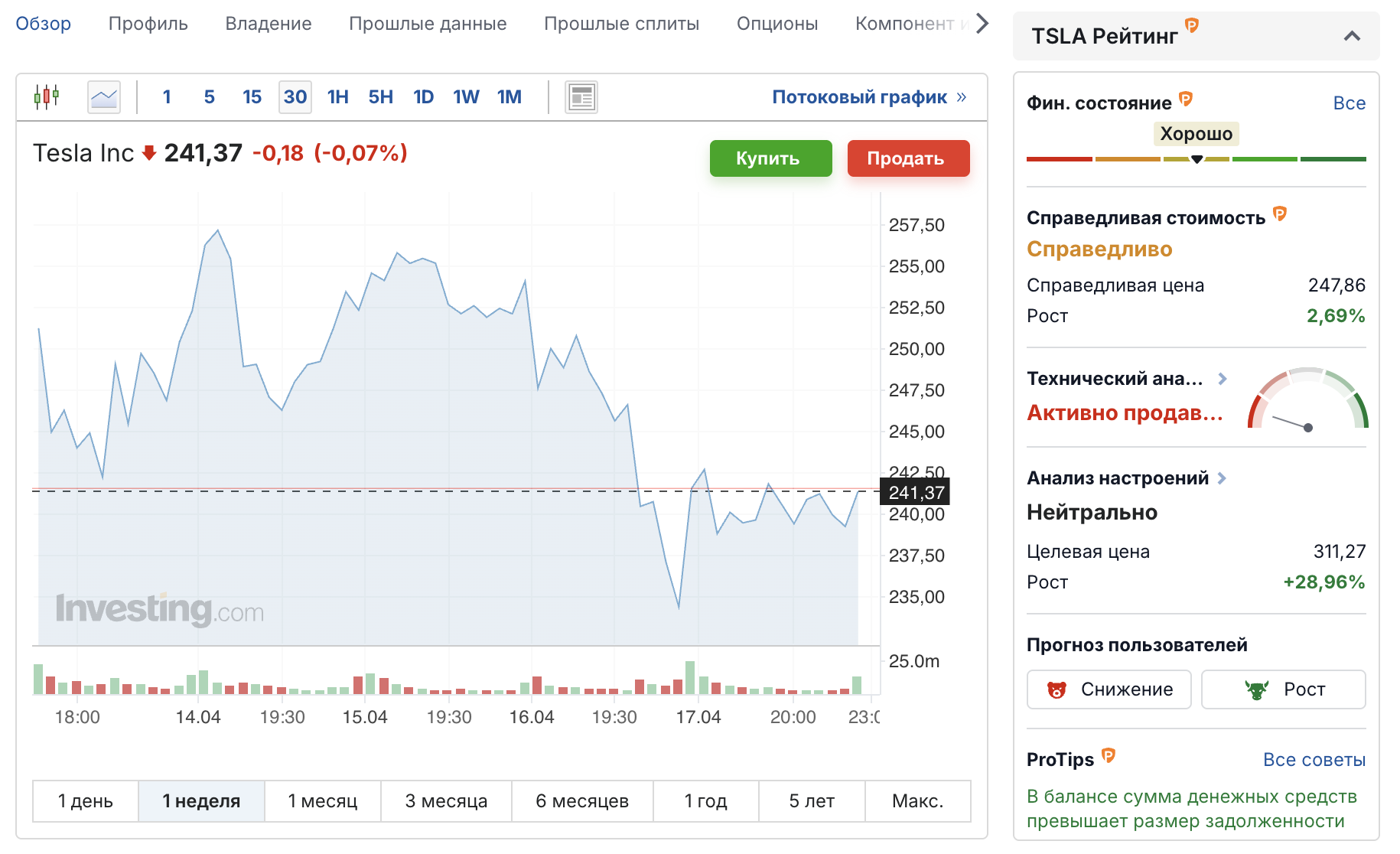Set chart interval to 5H
This screenshot has width=1400, height=854.
(x=381, y=97)
